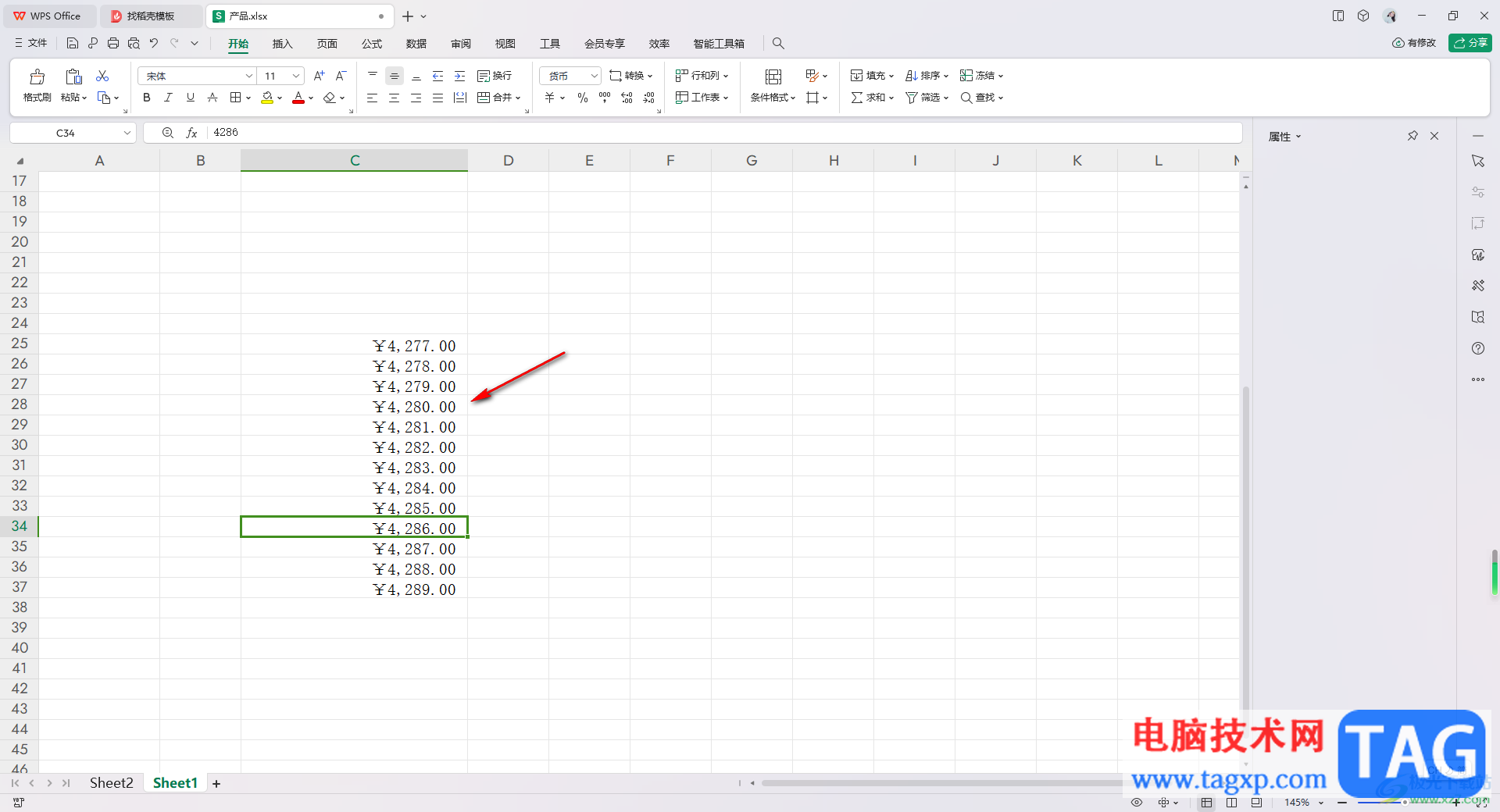The image size is (1500, 812).
Task: Click the save icon in quick access toolbar
Action: tap(73, 43)
